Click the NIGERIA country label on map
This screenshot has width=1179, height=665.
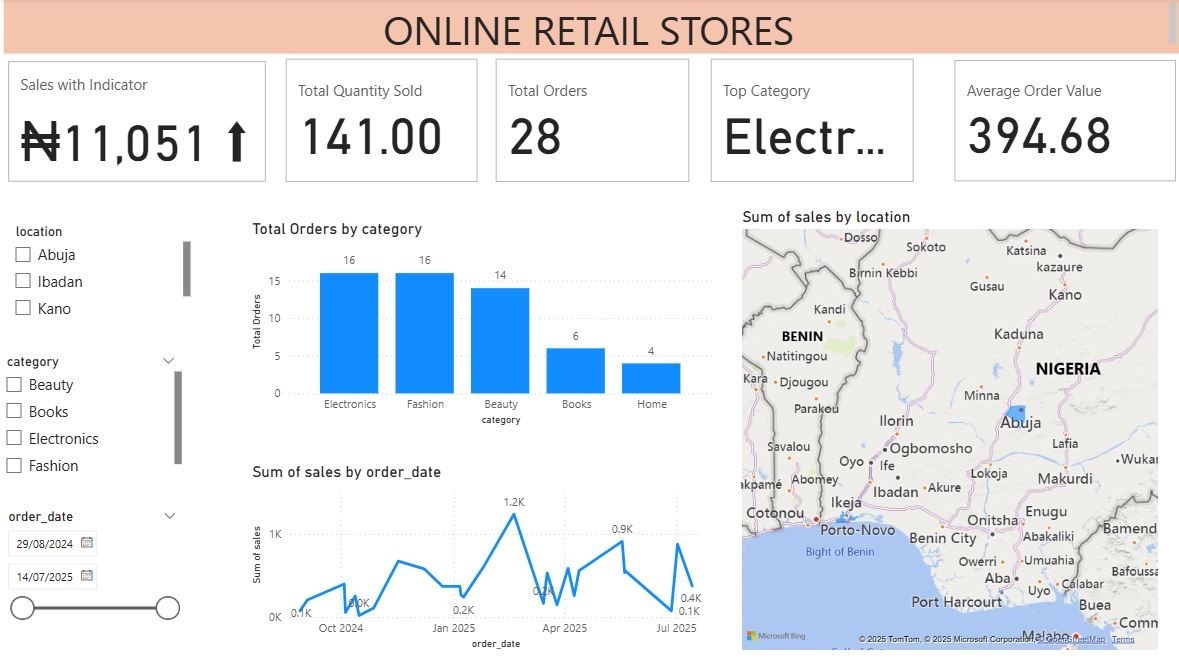click(x=1068, y=369)
